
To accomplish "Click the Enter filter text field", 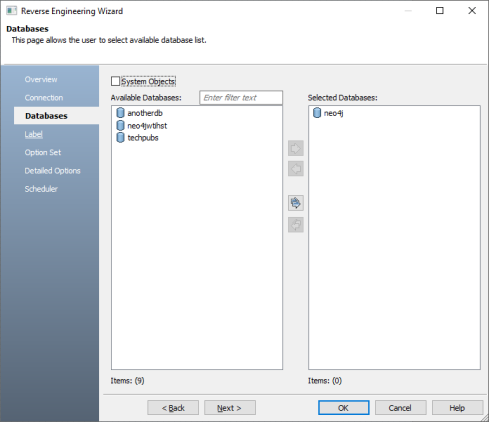I will click(241, 98).
